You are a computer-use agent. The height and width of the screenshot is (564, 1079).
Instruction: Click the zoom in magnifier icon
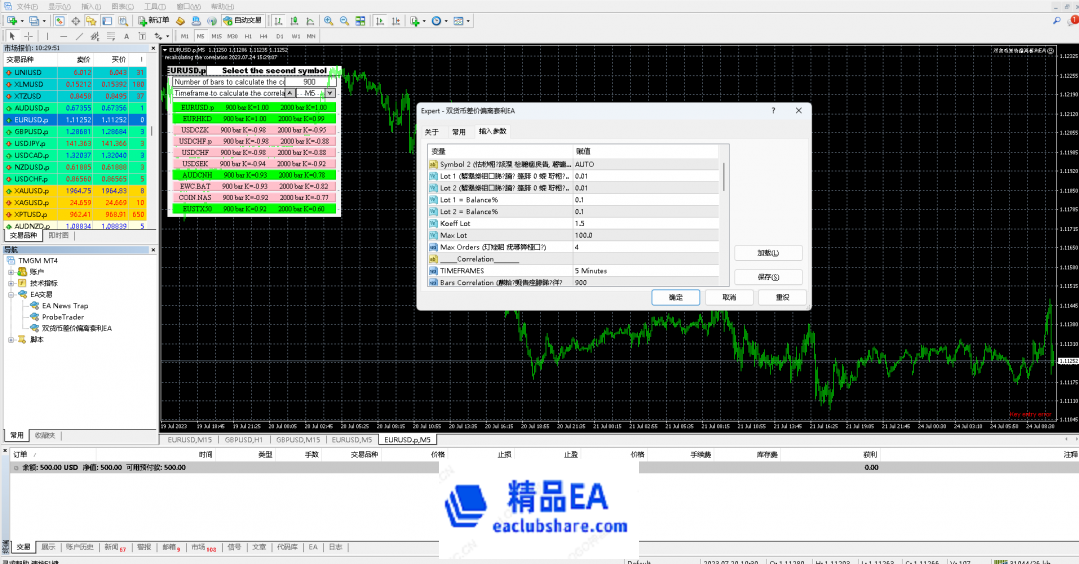coord(329,20)
